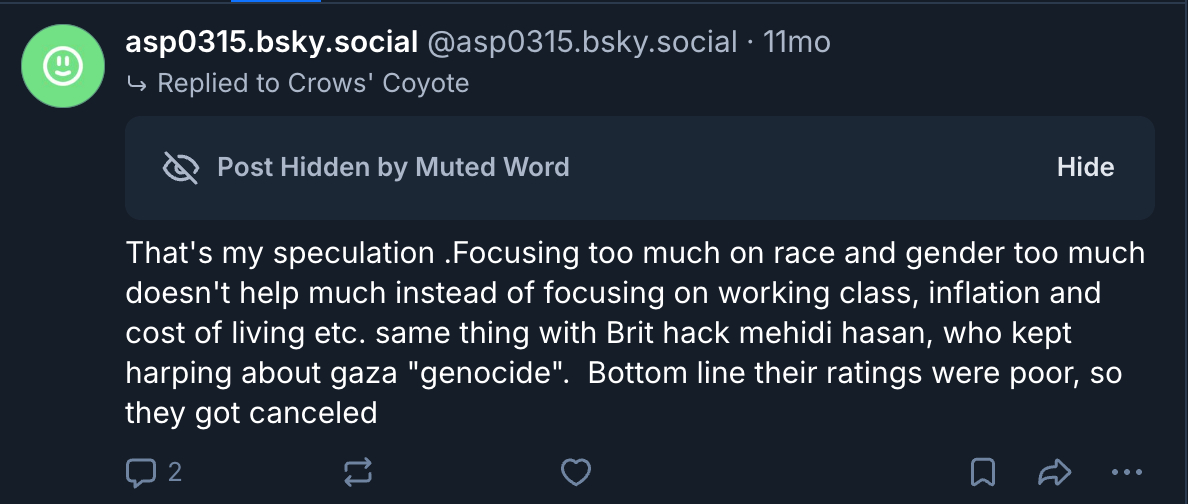
Task: Open the repost arrows menu
Action: tap(358, 472)
